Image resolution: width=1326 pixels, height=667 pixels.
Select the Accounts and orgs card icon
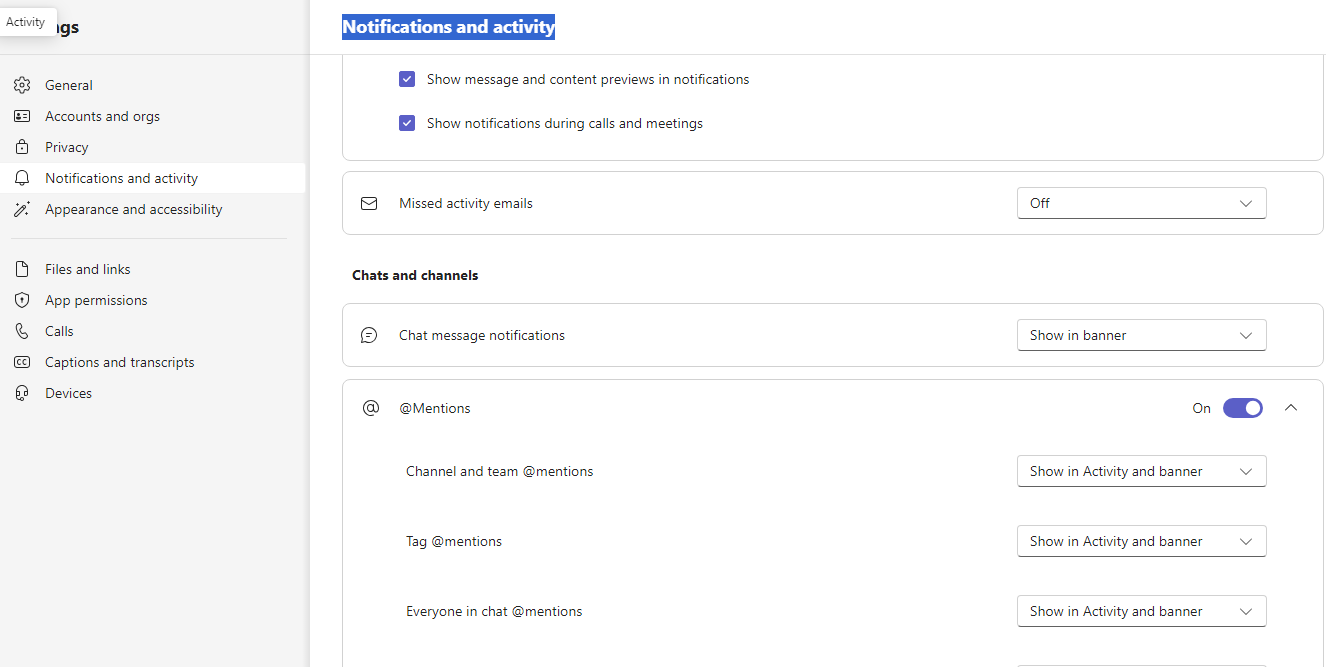[x=22, y=116]
